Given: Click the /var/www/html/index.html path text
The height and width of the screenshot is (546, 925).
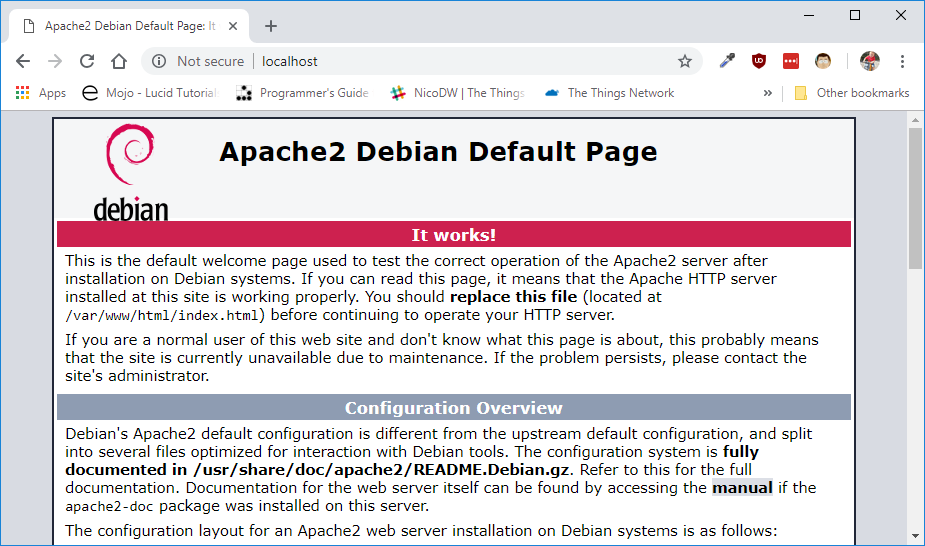Looking at the screenshot, I should click(x=162, y=315).
